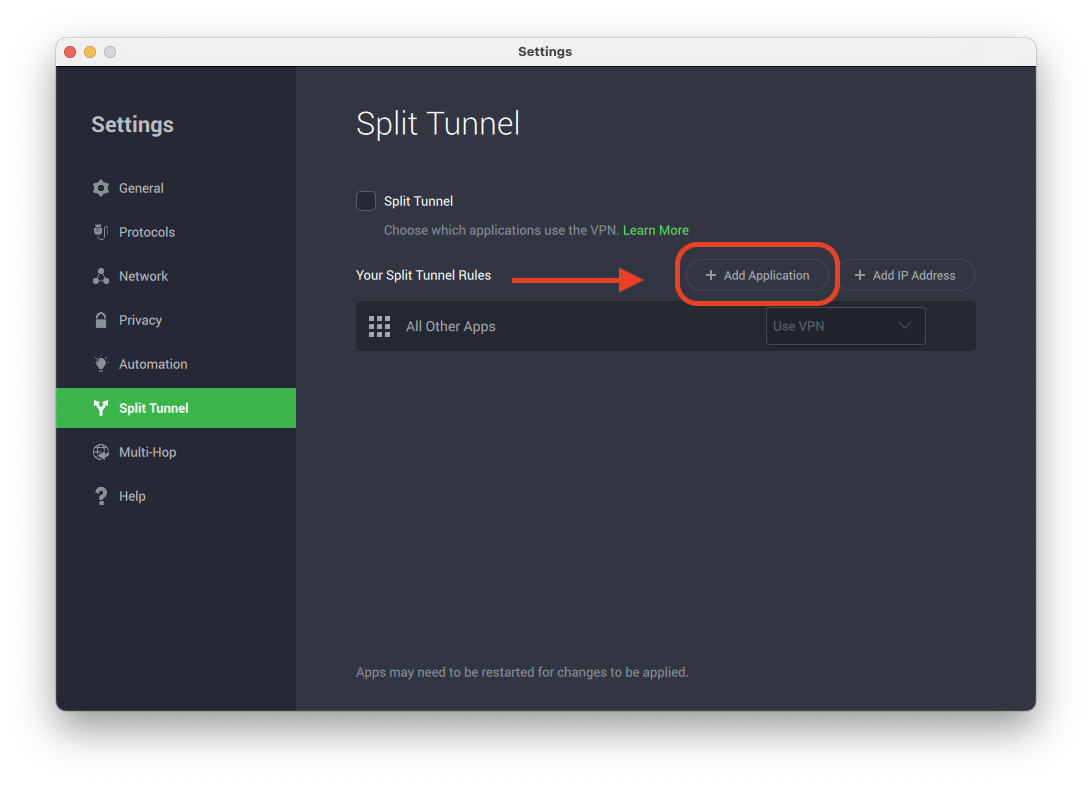Select the Split Tunnel sidebar label
This screenshot has width=1092, height=785.
point(154,408)
